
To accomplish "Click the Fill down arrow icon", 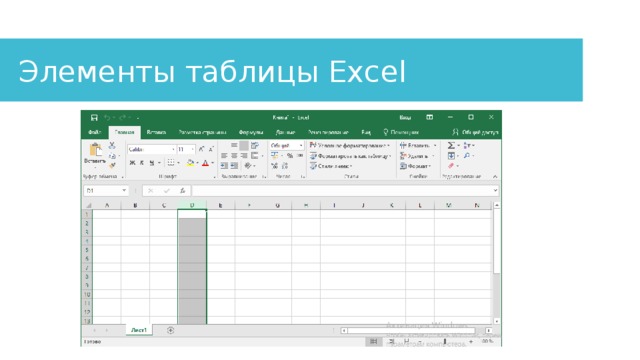I will point(451,156).
